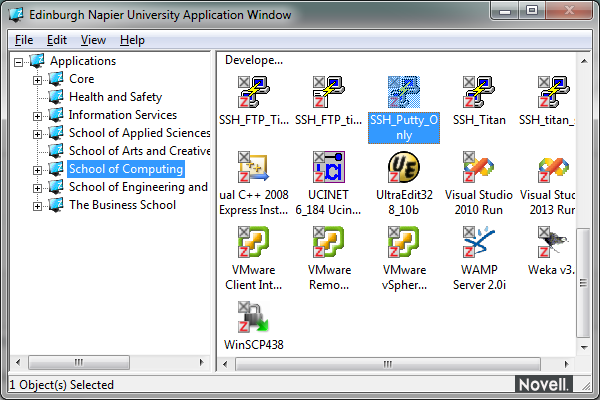The width and height of the screenshot is (600, 400).
Task: Open the View menu
Action: (93, 40)
